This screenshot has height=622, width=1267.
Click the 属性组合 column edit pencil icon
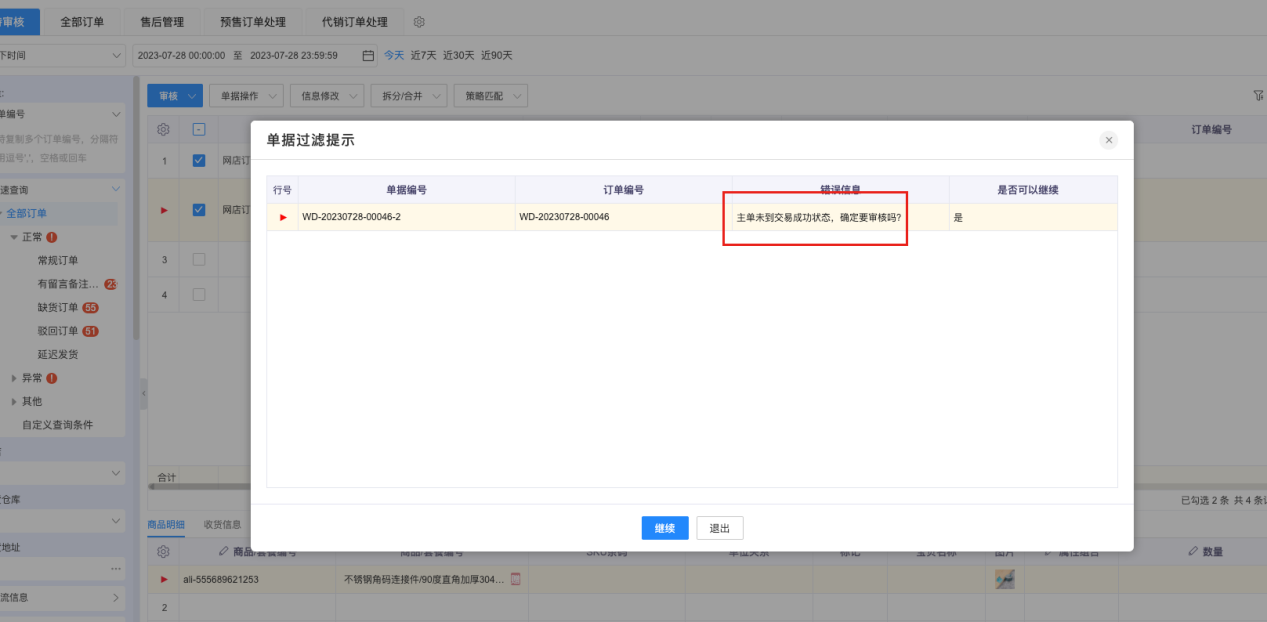[1047, 551]
